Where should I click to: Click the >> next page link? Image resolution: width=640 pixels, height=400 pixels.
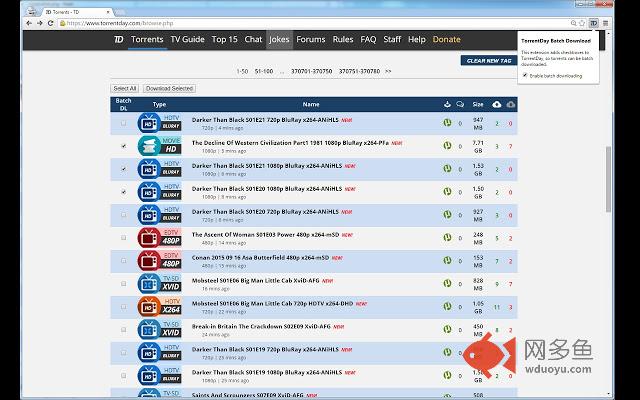click(x=388, y=71)
